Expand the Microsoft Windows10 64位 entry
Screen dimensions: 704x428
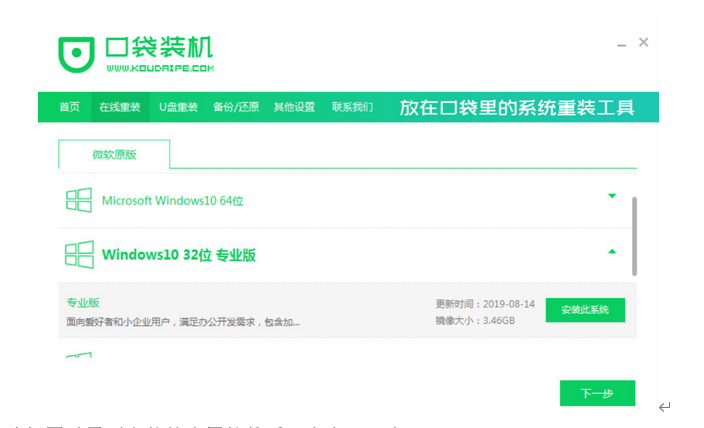tap(612, 196)
